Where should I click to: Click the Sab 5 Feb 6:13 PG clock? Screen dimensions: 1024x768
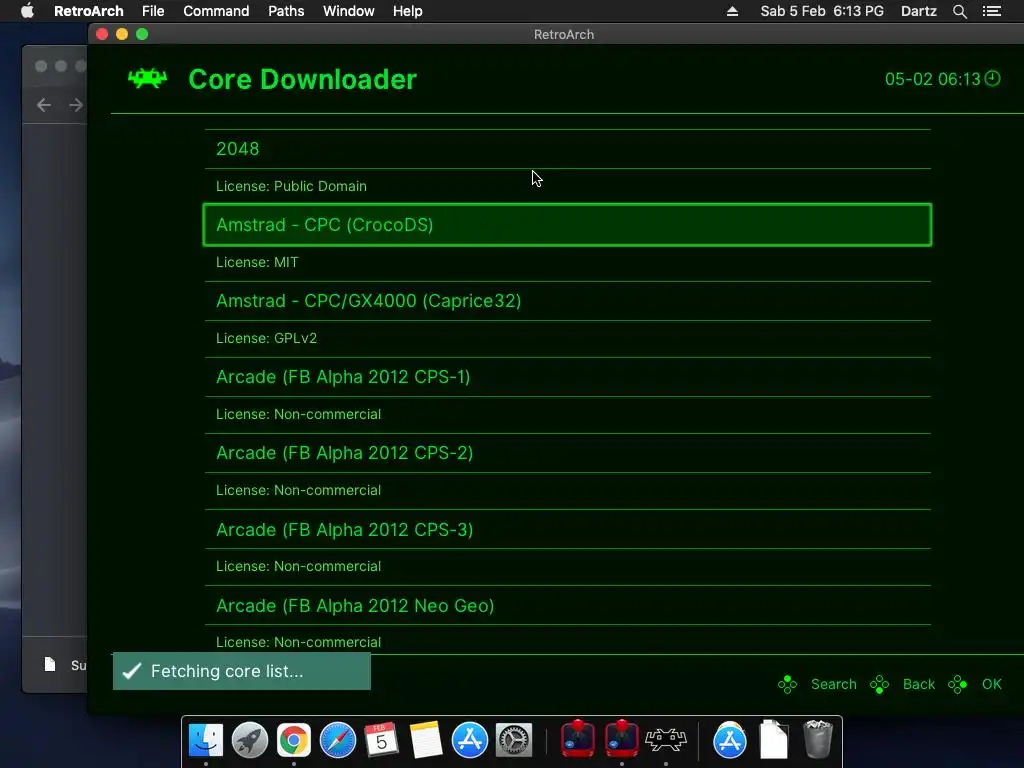click(822, 11)
